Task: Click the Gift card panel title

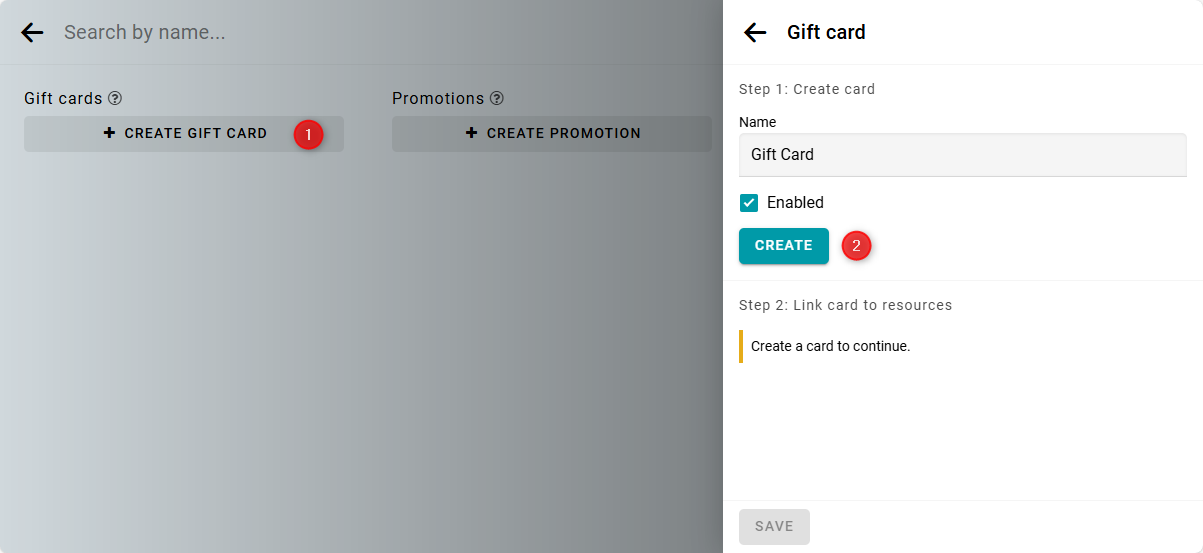Action: tap(826, 32)
